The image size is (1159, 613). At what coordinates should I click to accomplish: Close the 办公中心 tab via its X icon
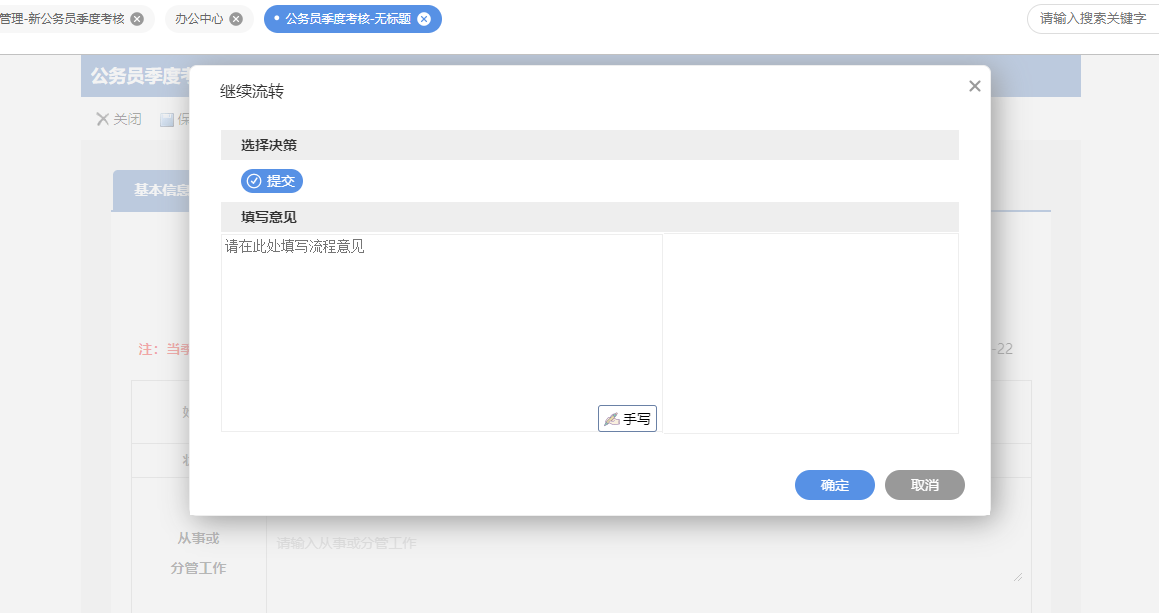[x=236, y=19]
